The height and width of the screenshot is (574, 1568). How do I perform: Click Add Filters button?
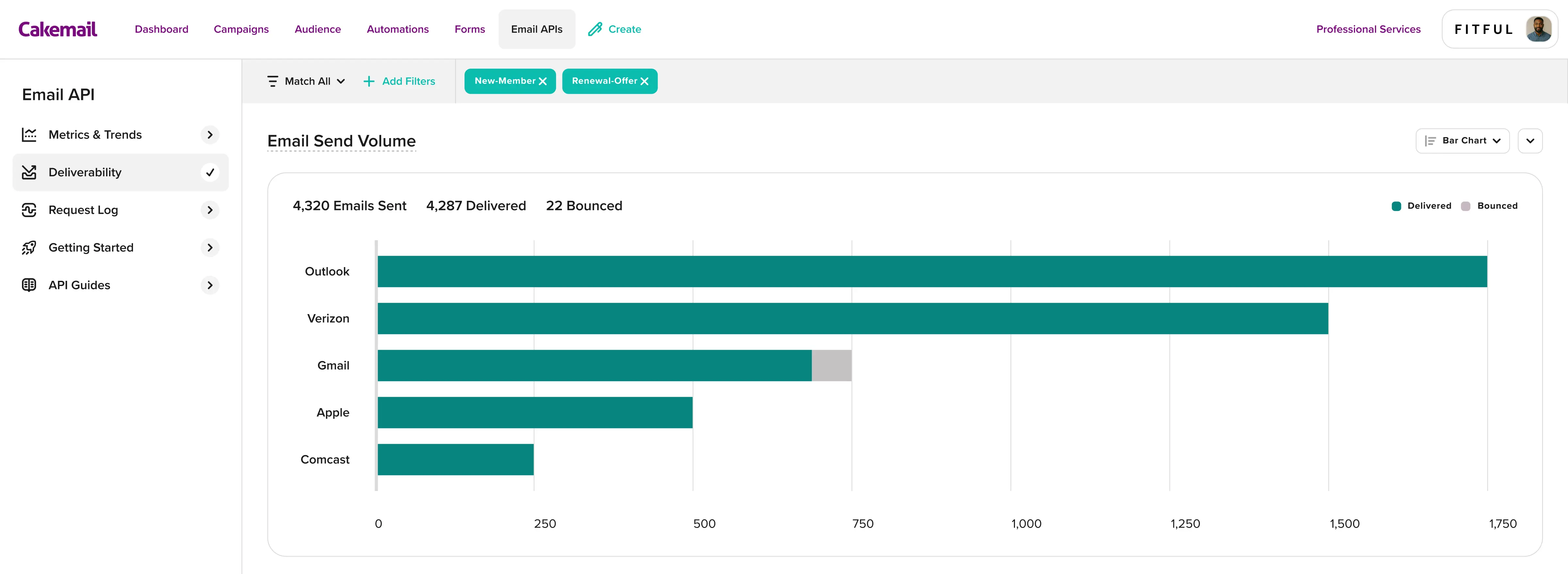(x=399, y=81)
